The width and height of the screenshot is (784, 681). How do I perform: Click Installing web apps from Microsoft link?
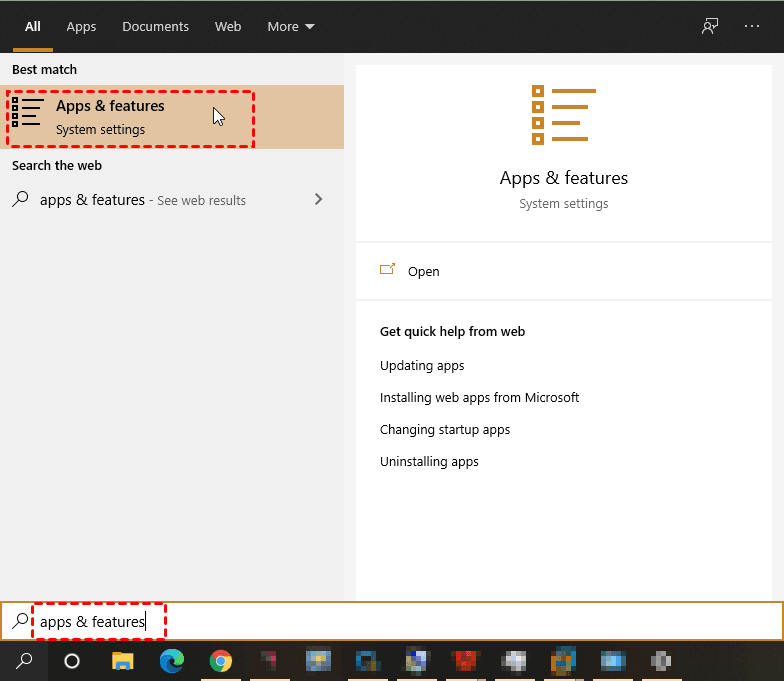(x=479, y=397)
